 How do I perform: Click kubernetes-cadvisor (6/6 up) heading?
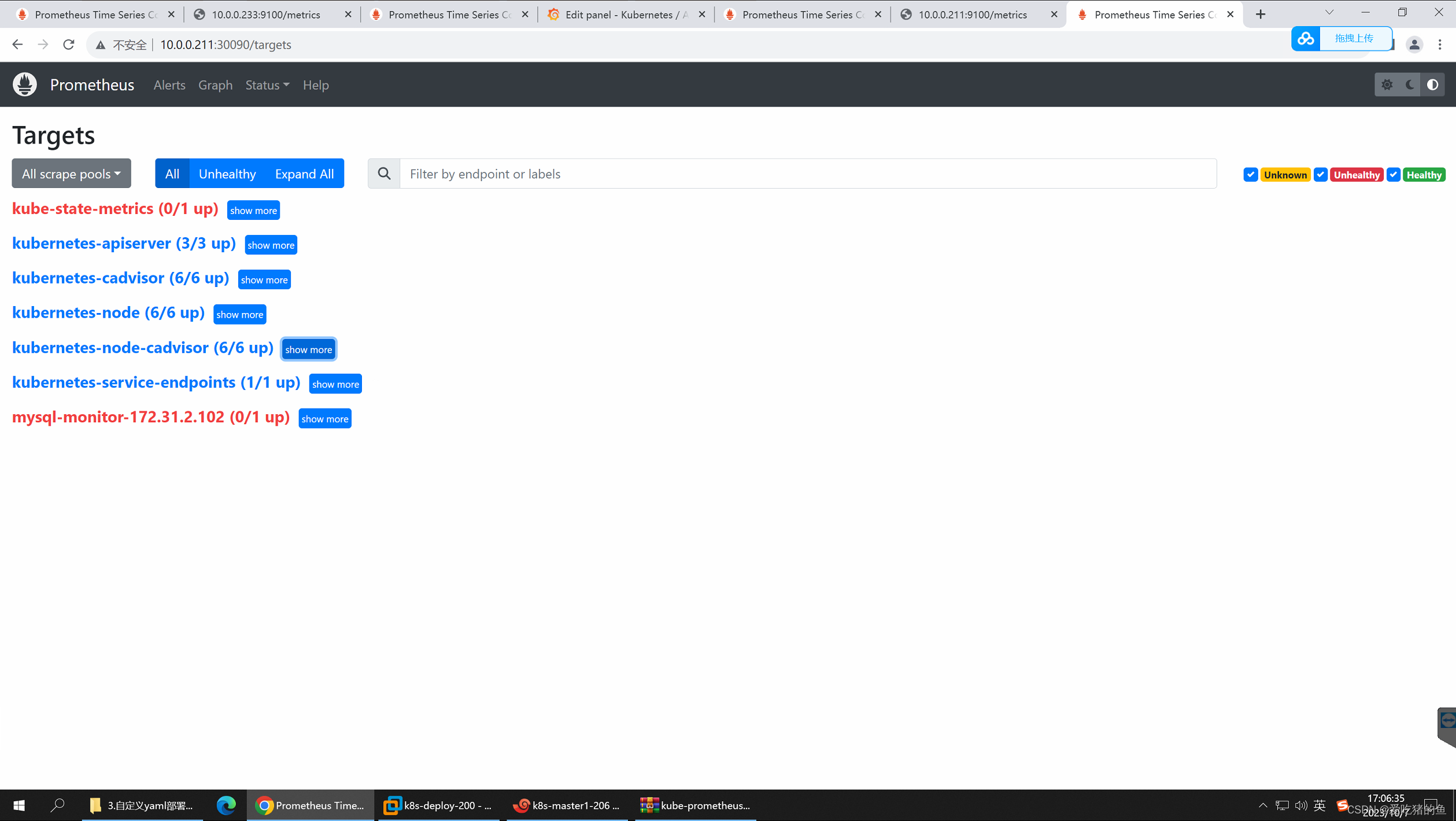tap(120, 278)
